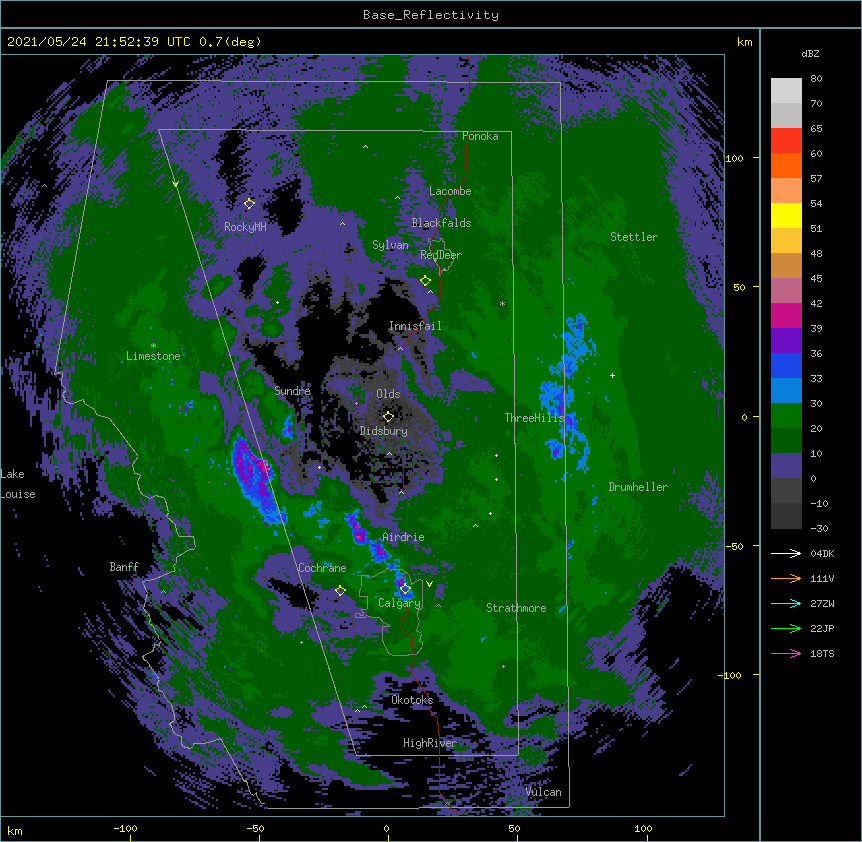Pick the red swatch in the dBZ scale

pos(786,141)
